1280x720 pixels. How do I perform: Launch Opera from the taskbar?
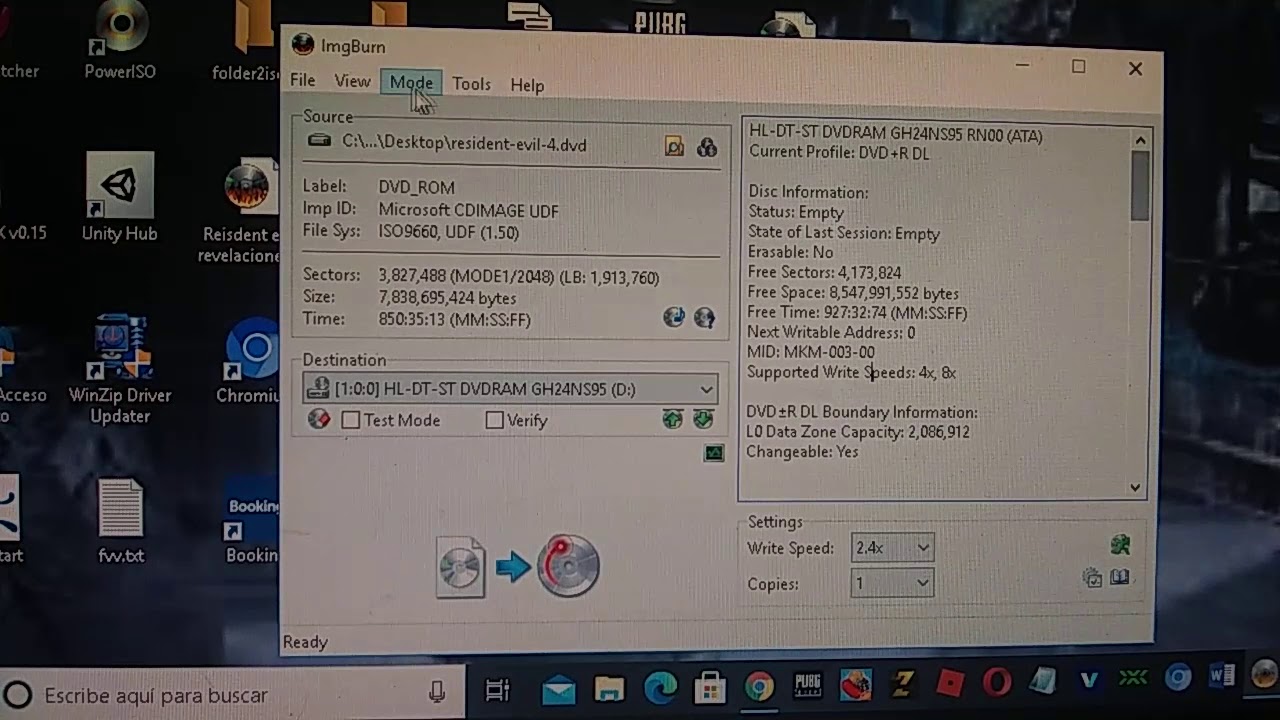[x=997, y=682]
